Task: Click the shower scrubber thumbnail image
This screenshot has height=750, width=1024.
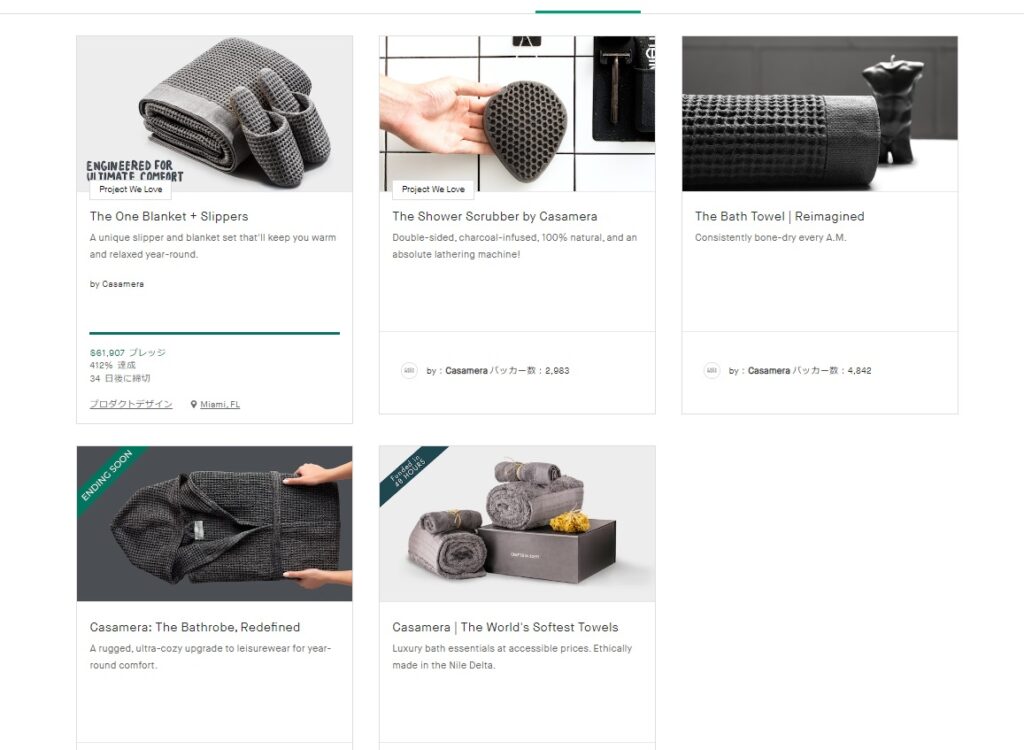Action: pos(517,114)
